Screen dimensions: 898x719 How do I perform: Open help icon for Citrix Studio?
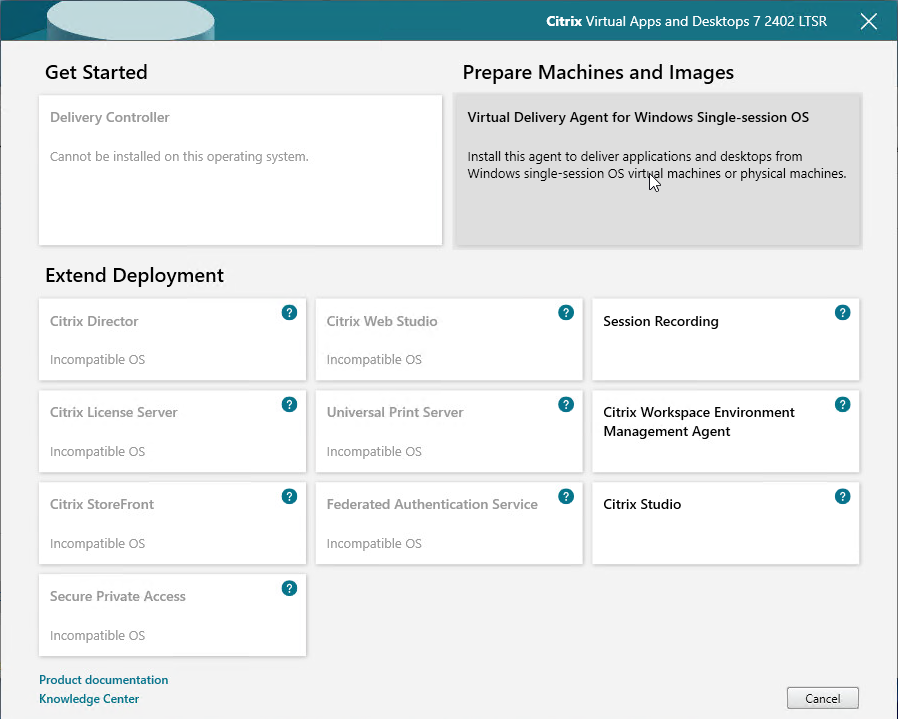[842, 496]
